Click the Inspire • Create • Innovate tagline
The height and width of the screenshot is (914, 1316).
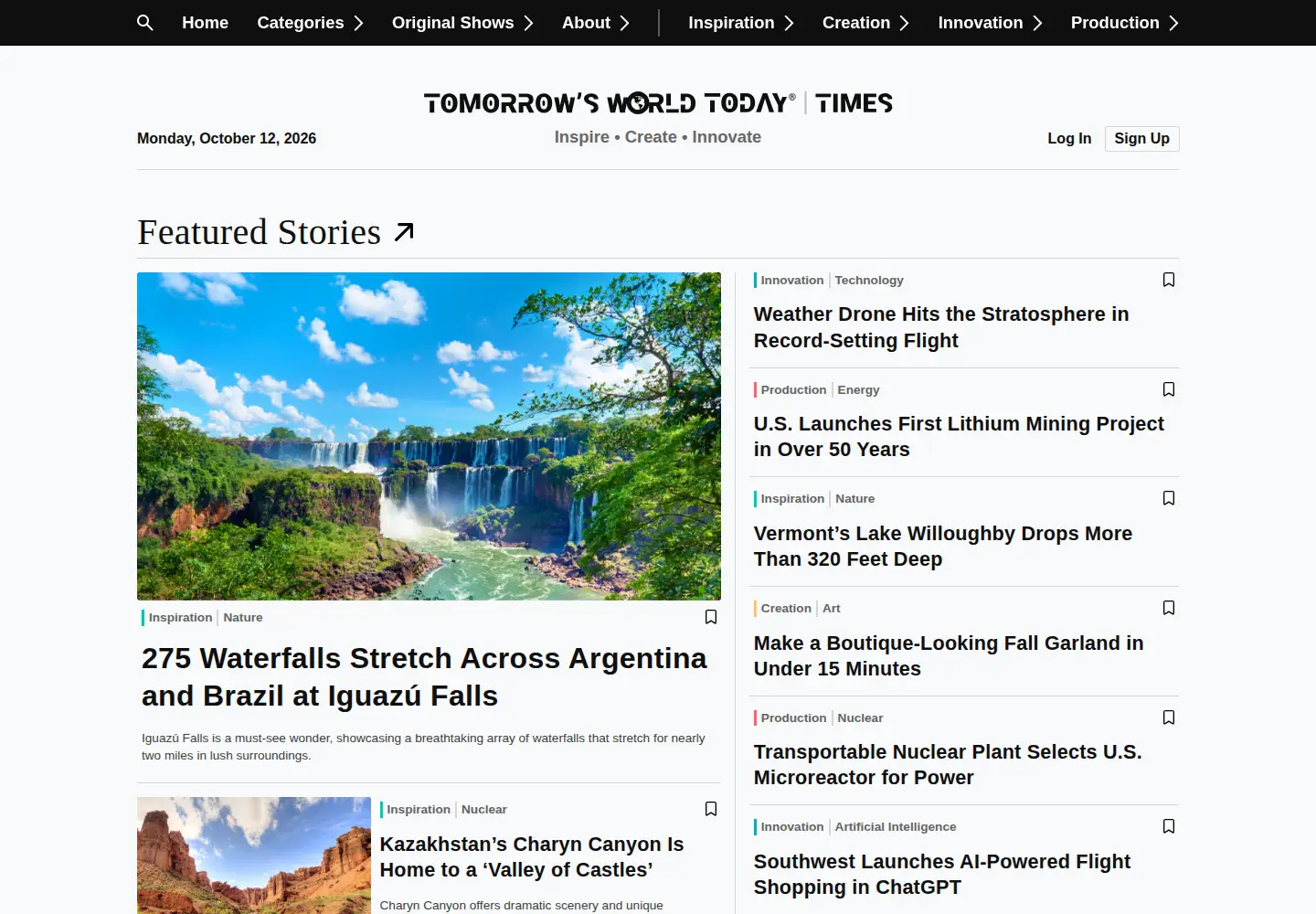click(658, 137)
